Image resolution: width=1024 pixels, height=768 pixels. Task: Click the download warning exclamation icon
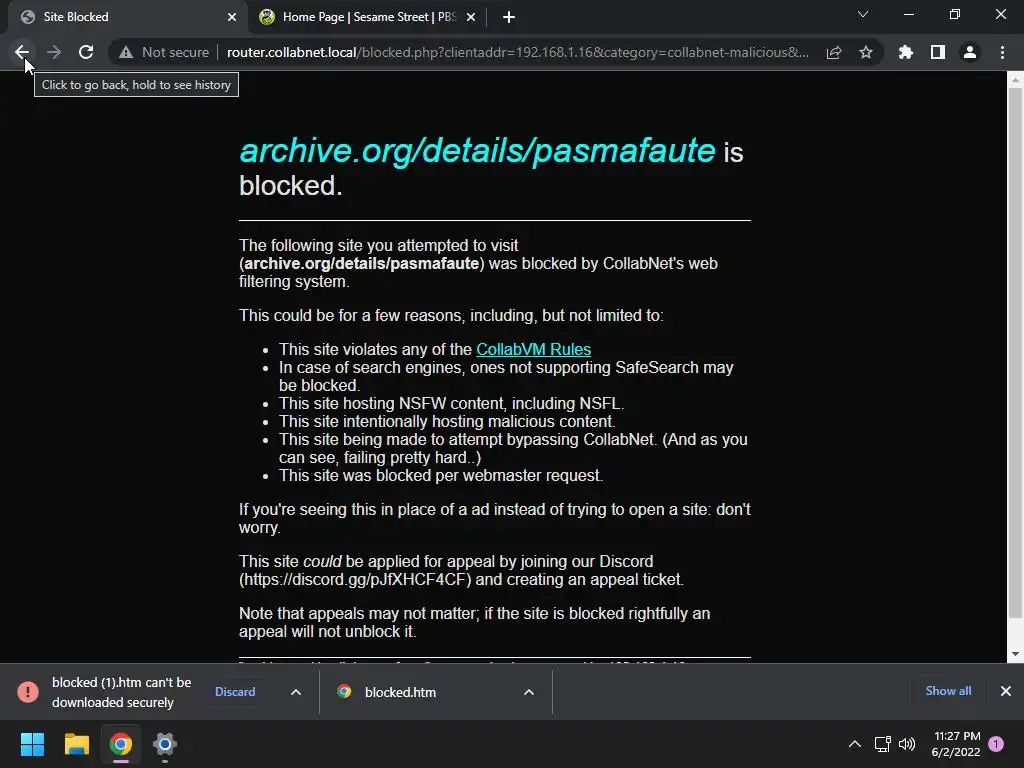[x=28, y=692]
